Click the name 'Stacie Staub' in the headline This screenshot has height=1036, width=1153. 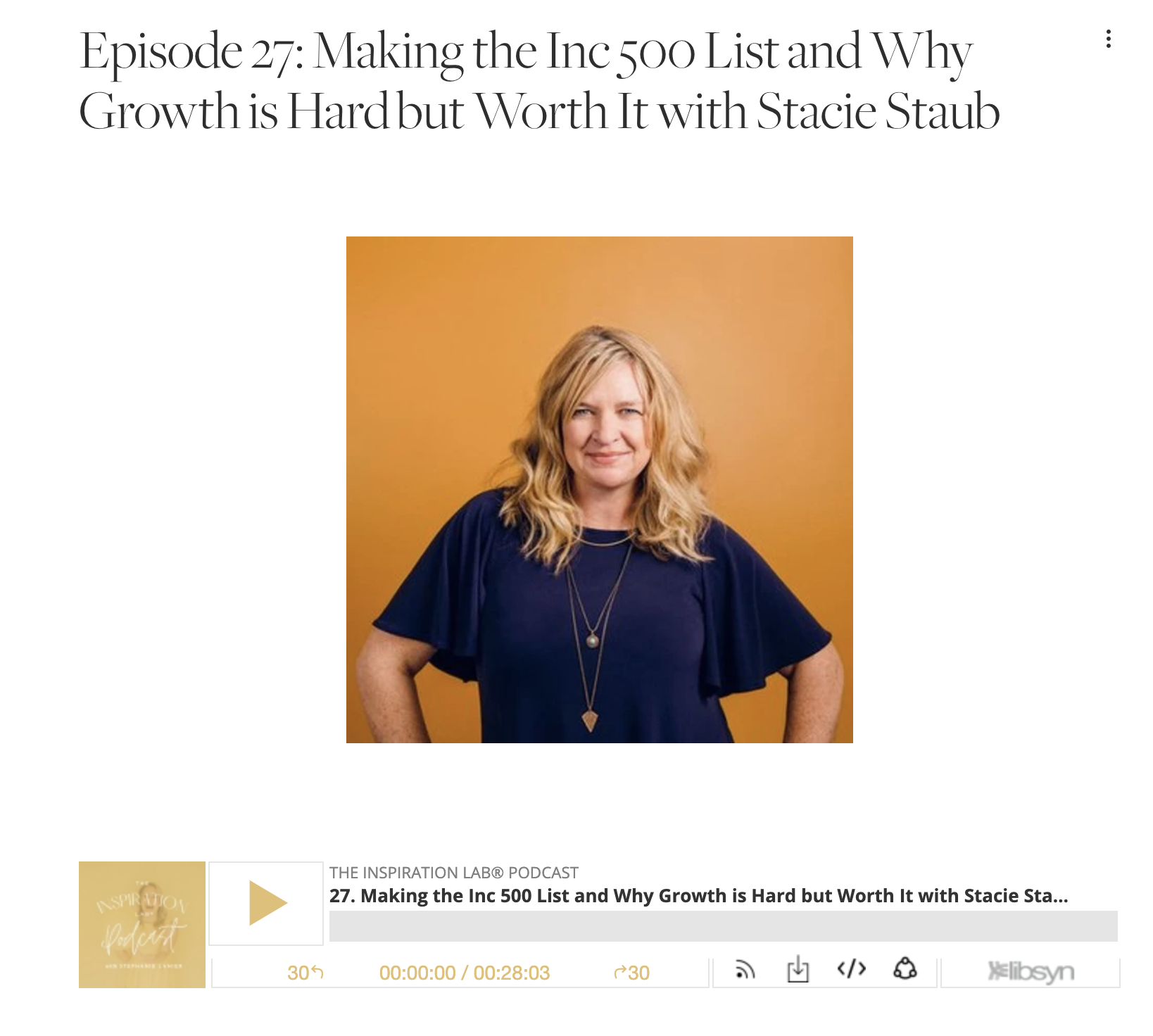coord(878,112)
